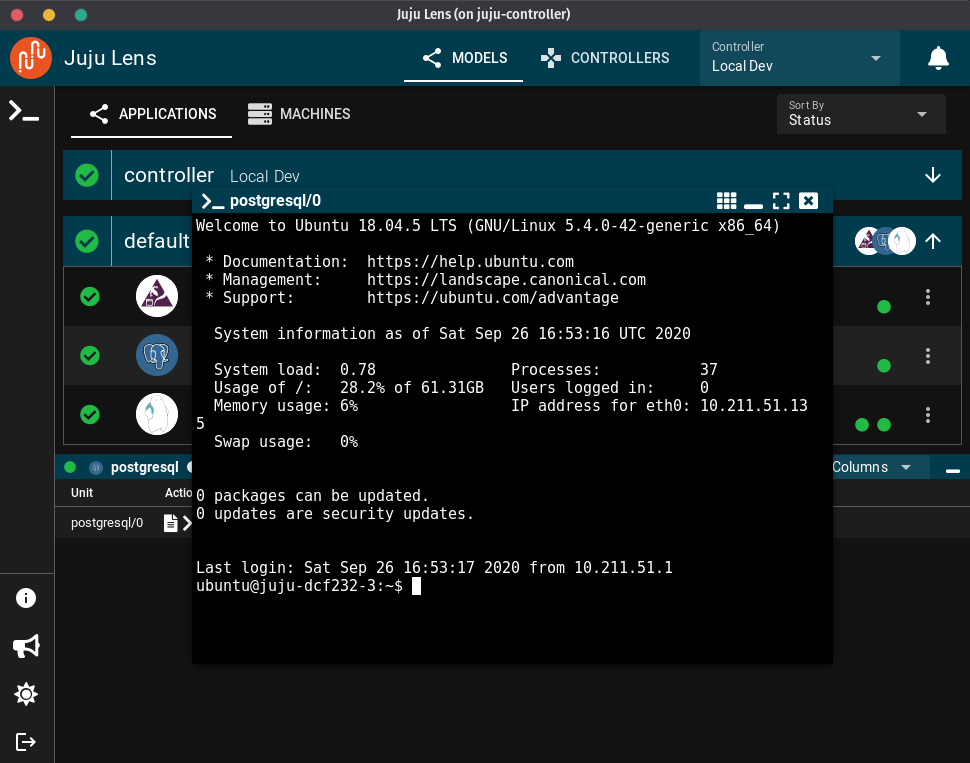Viewport: 970px width, 763px height.
Task: Select the polar bear application icon in list
Action: pos(157,414)
